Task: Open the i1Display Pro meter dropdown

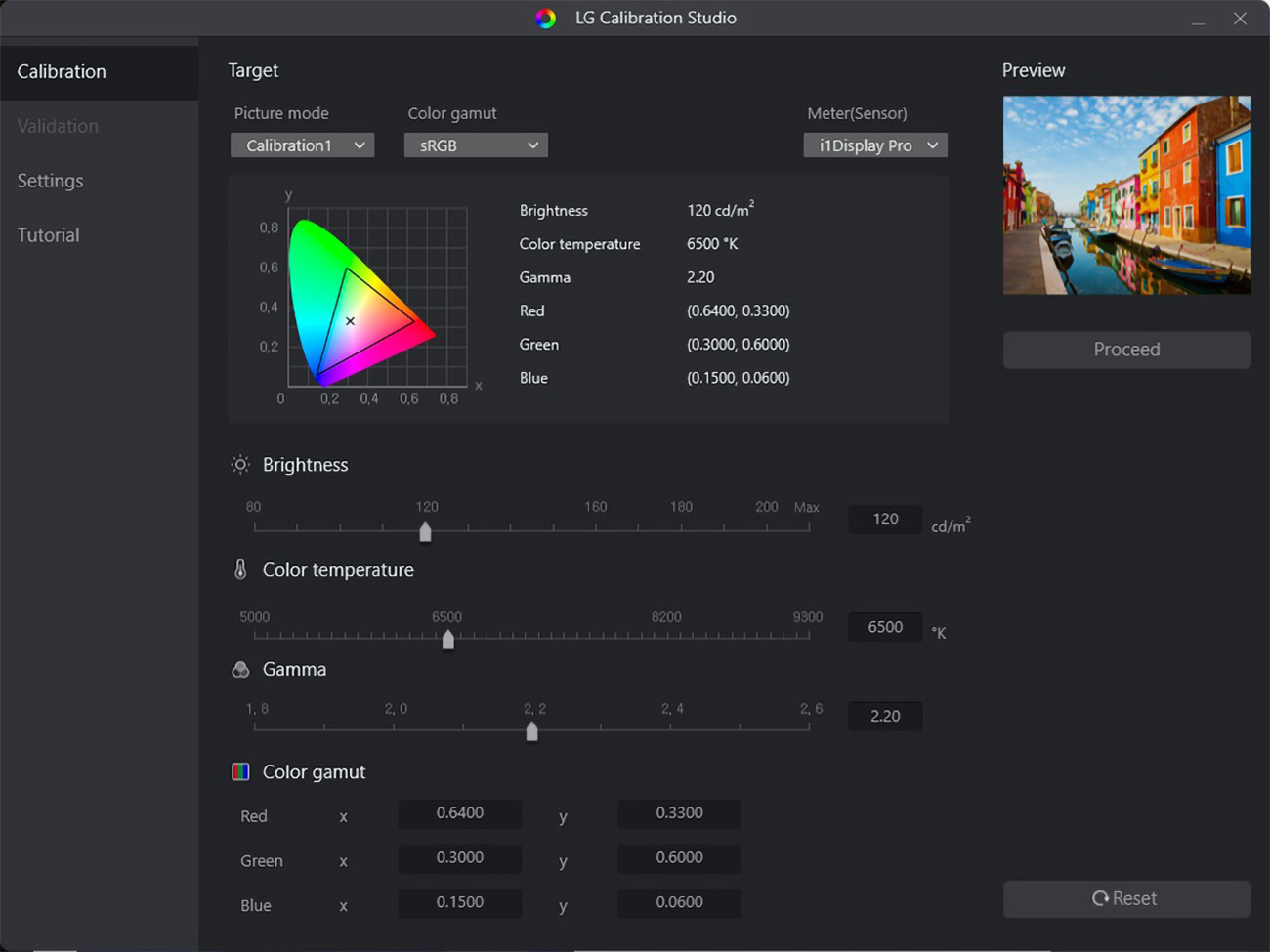Action: 874,145
